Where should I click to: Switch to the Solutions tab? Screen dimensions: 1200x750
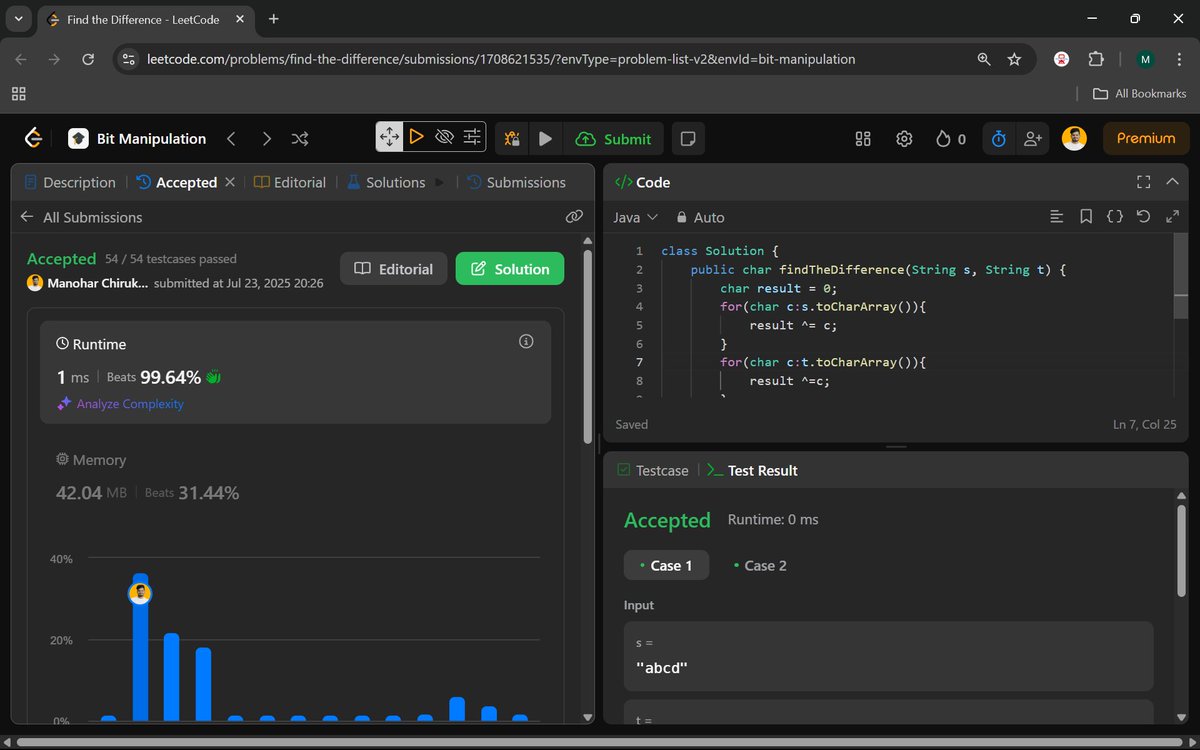[x=386, y=182]
